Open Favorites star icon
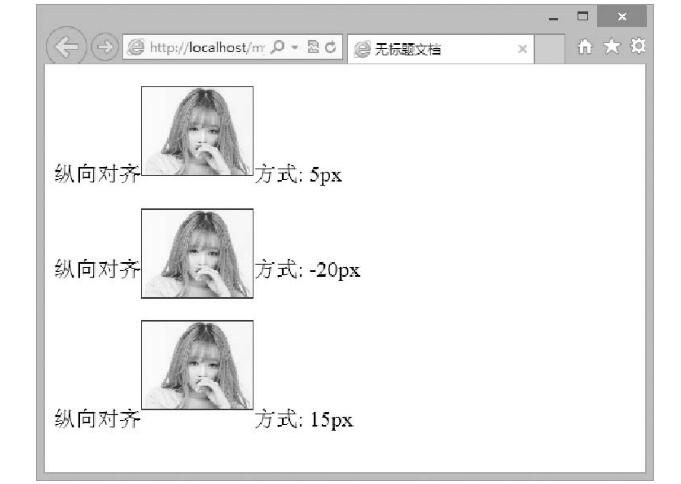 pos(609,47)
